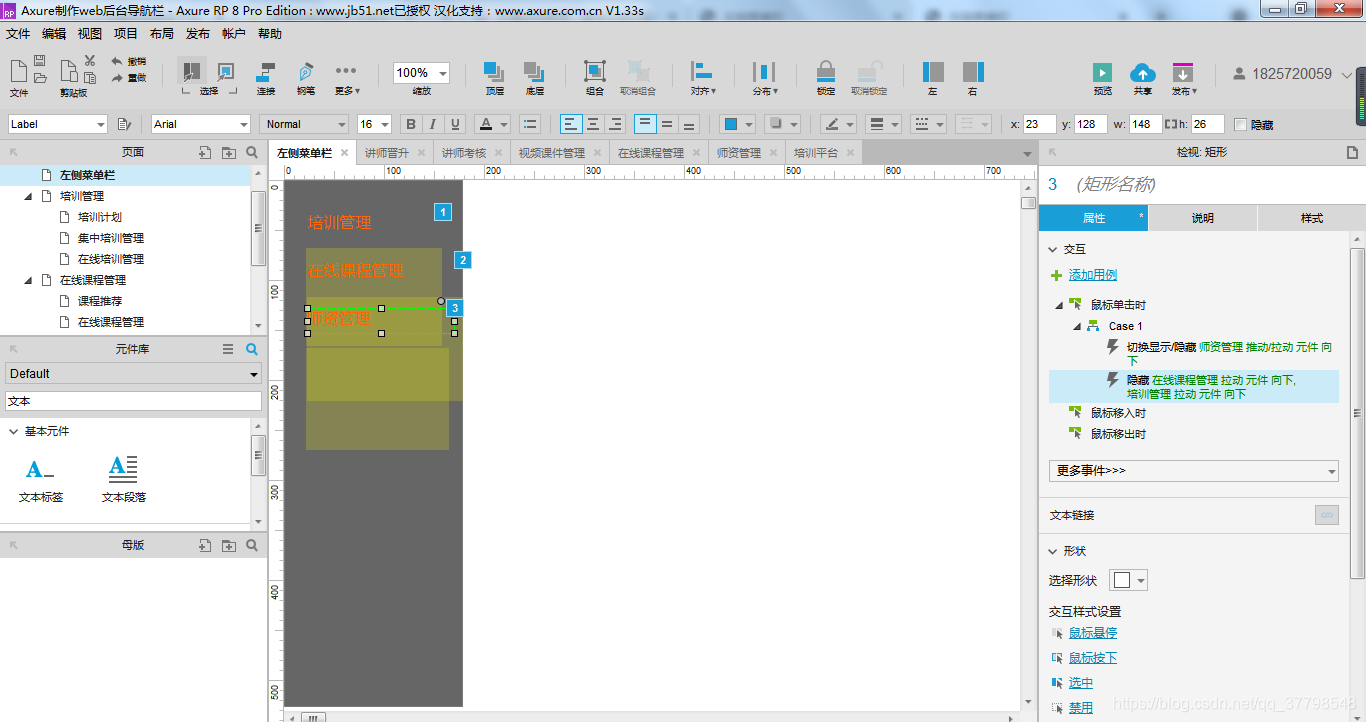Open the 选择形状 shape picker dropdown
This screenshot has height=722, width=1366.
pos(1128,580)
